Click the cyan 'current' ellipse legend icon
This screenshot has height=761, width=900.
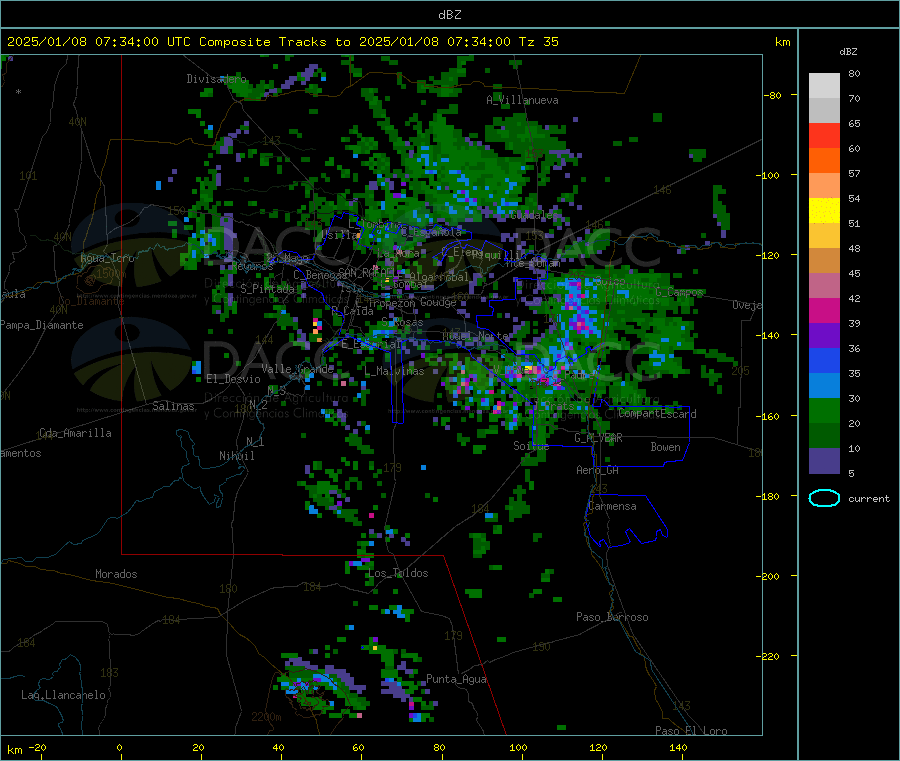click(x=824, y=498)
